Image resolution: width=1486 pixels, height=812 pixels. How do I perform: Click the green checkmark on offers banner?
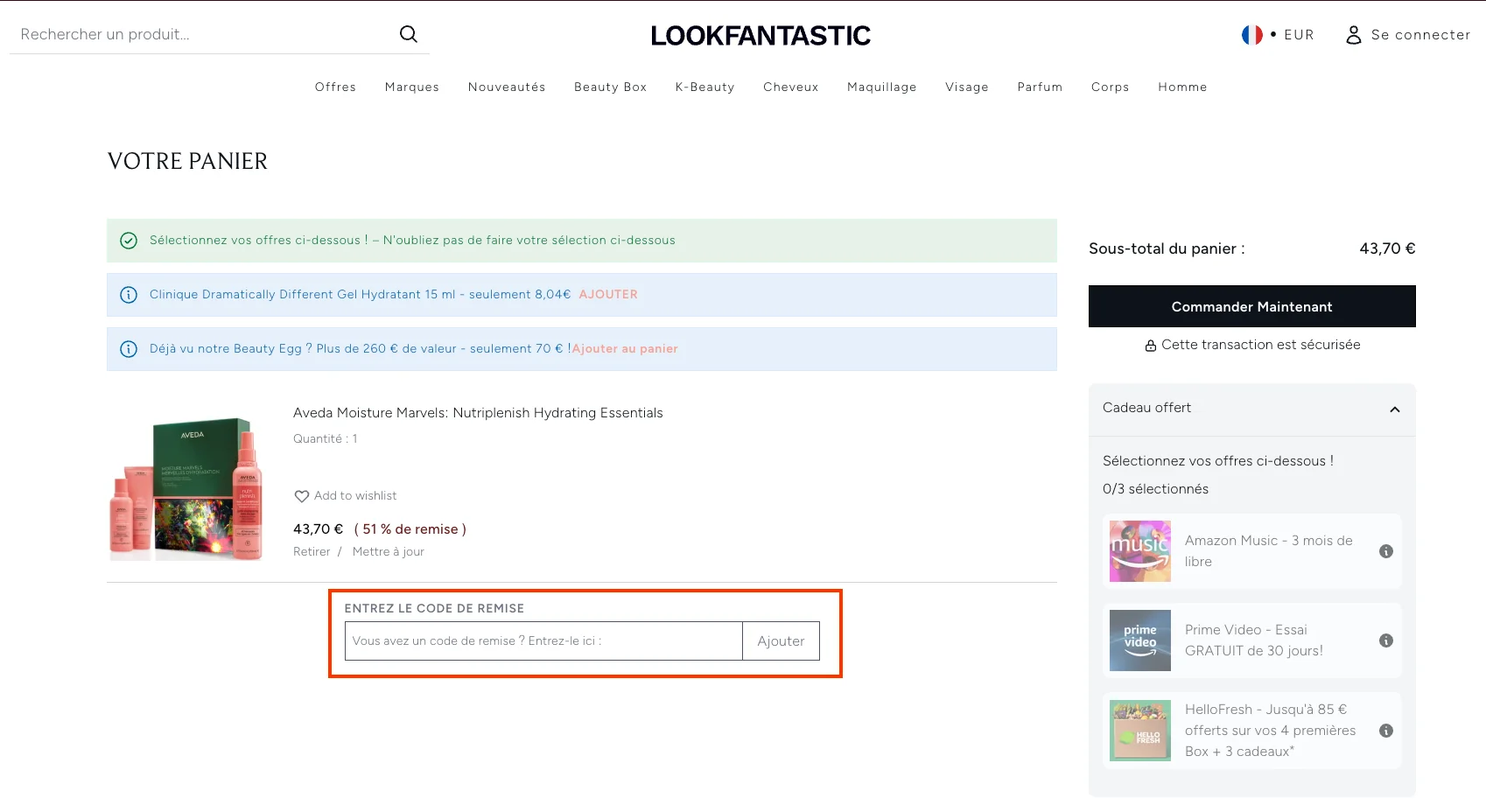[129, 240]
